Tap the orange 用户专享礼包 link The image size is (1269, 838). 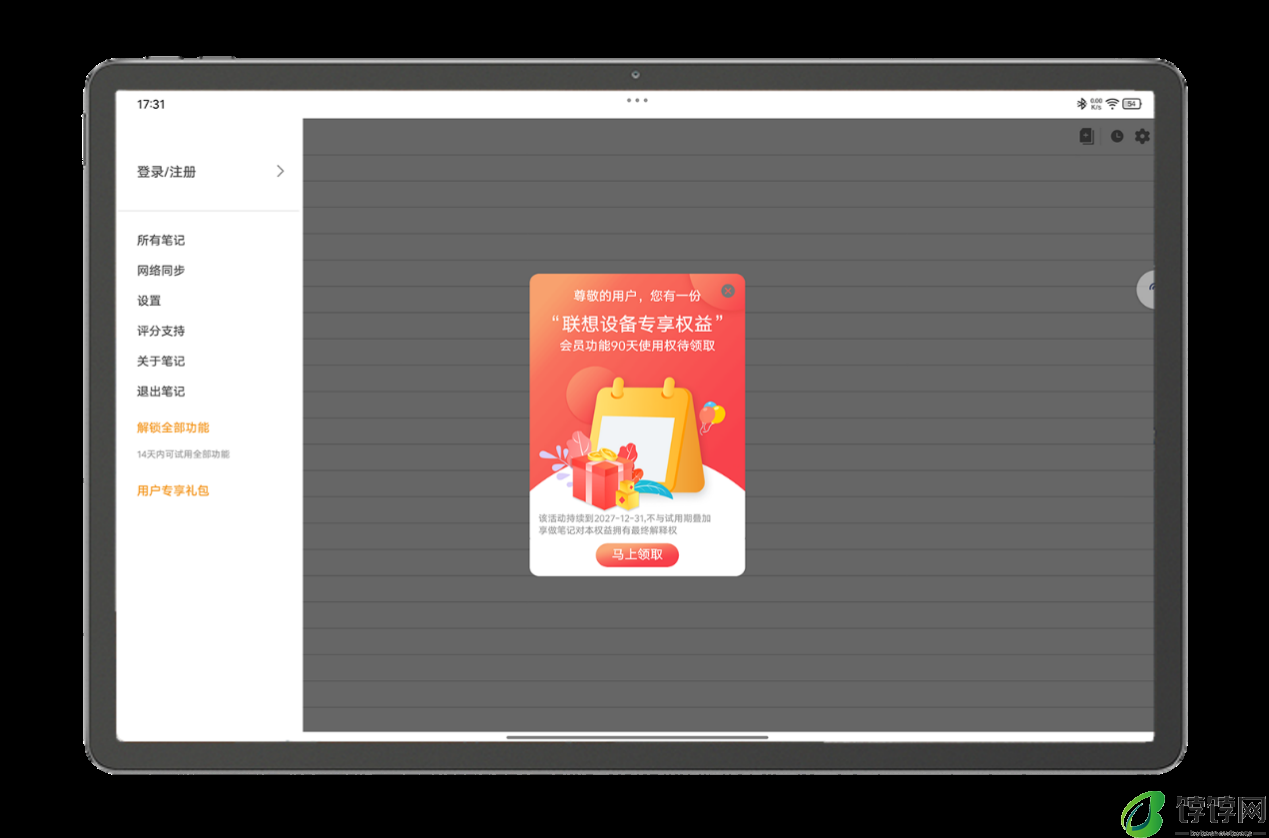point(173,490)
